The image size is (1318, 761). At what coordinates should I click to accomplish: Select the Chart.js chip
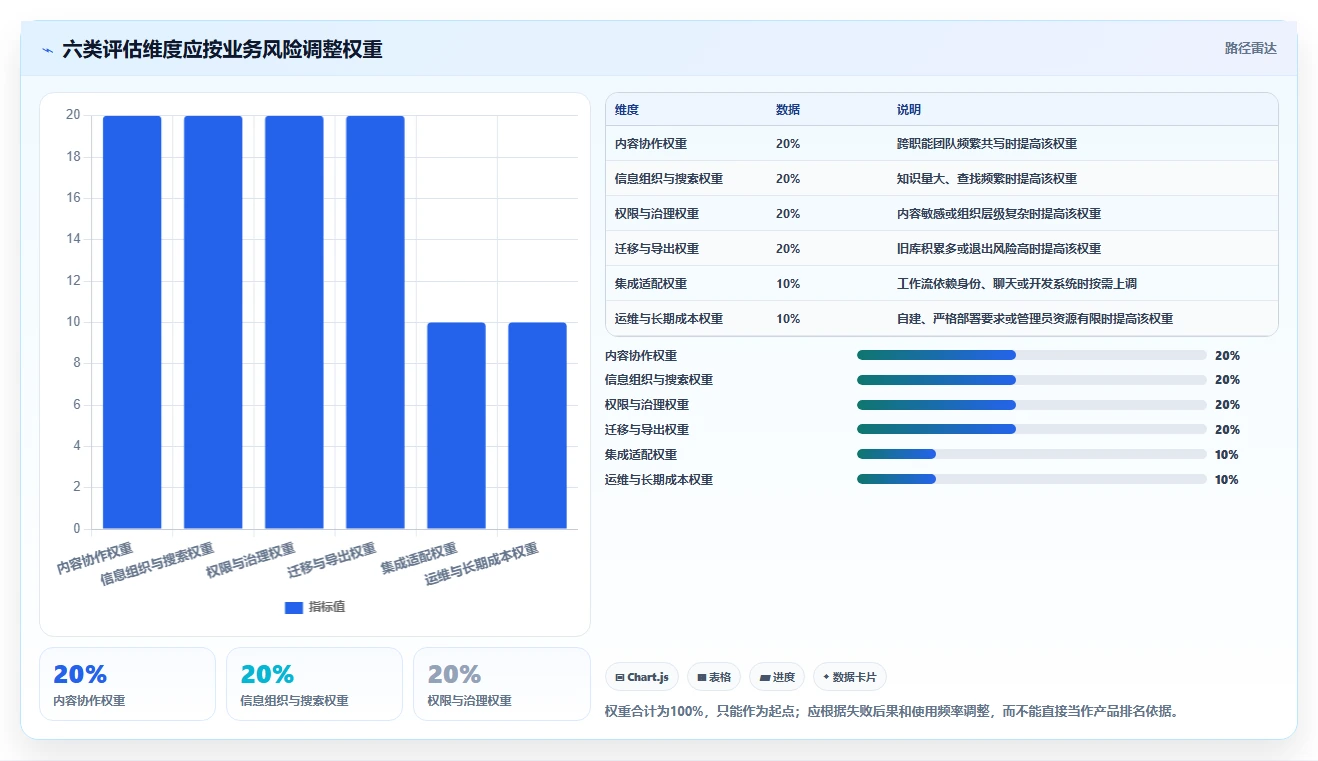click(642, 677)
